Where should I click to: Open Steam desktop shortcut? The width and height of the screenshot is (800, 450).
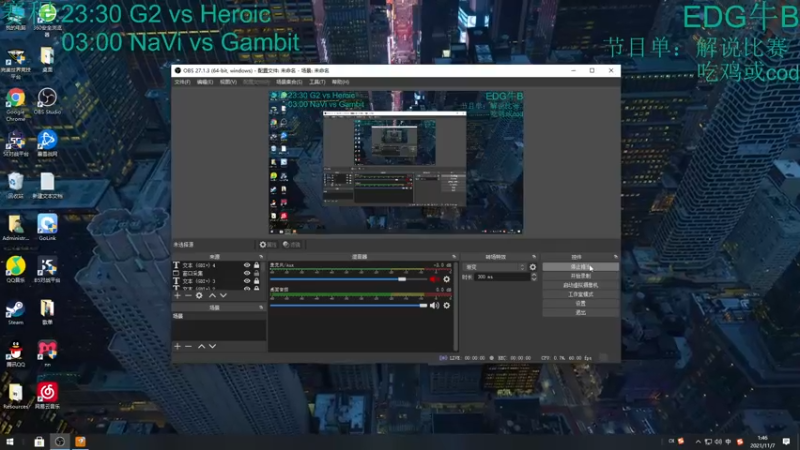click(15, 313)
